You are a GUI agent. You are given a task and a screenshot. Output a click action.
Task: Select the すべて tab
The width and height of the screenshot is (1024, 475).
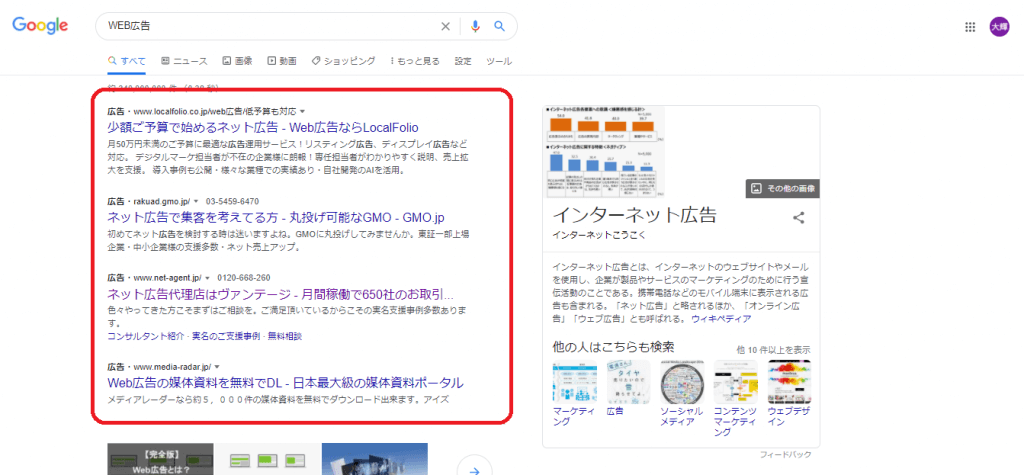coord(127,61)
